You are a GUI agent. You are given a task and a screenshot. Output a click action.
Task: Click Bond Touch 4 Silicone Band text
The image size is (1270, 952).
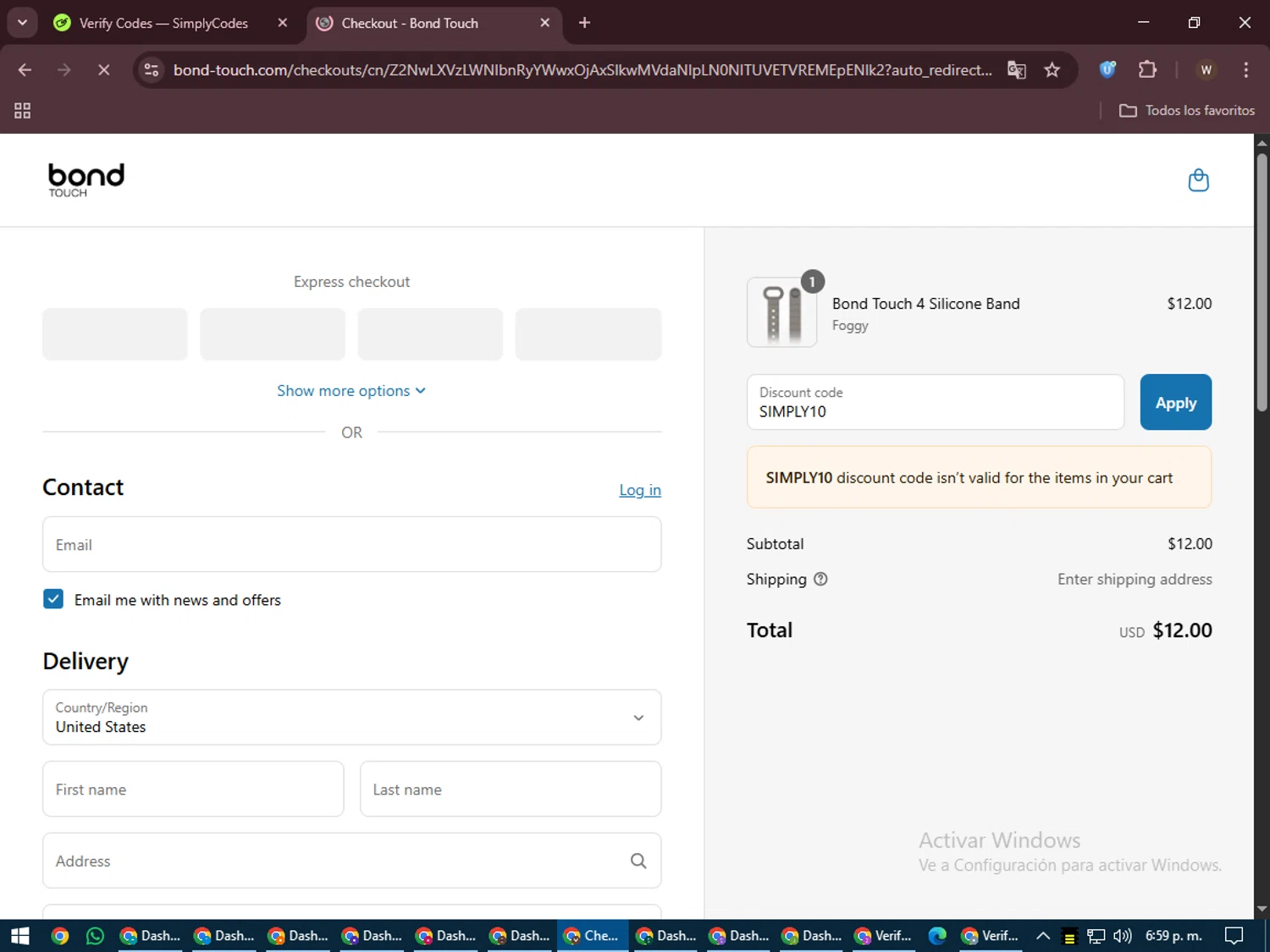925,304
